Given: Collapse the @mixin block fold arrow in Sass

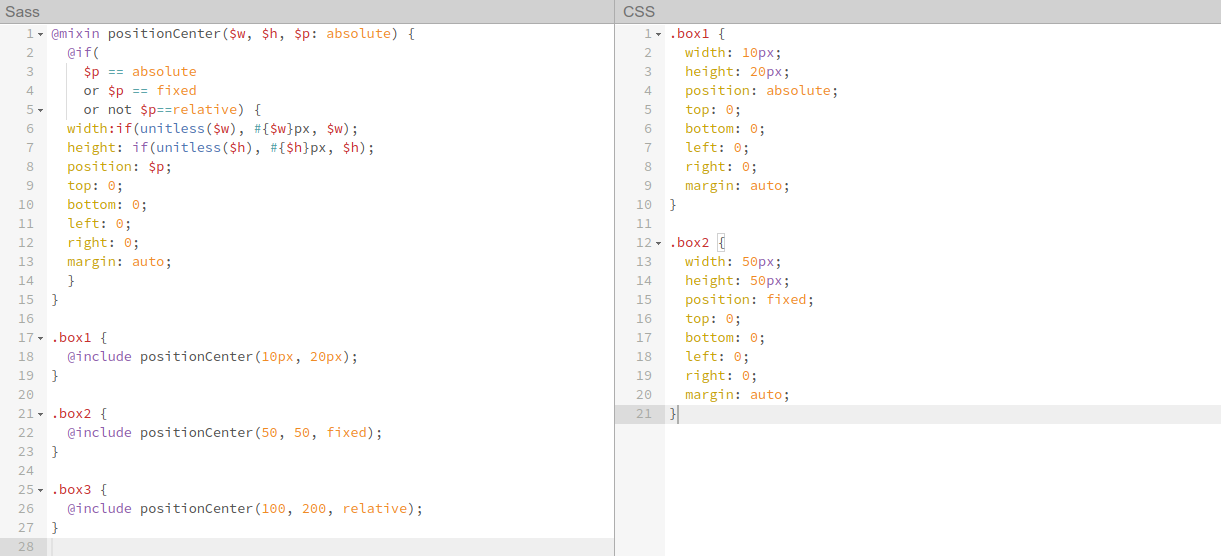Looking at the screenshot, I should click(40, 34).
